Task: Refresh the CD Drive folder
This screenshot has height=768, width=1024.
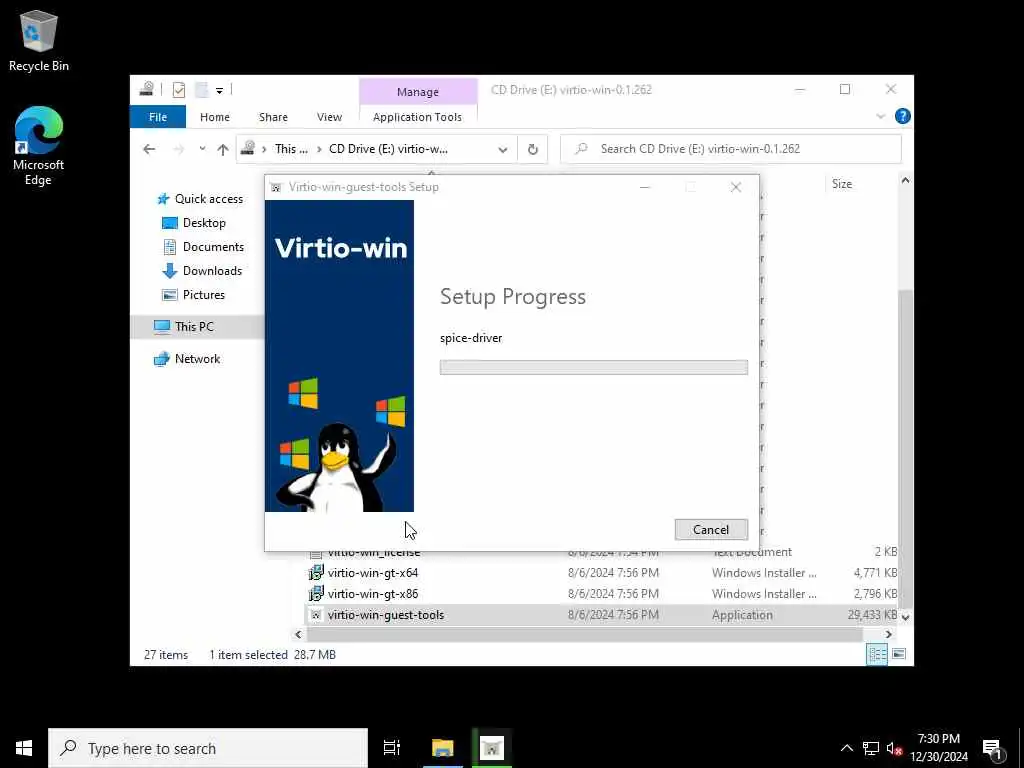Action: (533, 150)
